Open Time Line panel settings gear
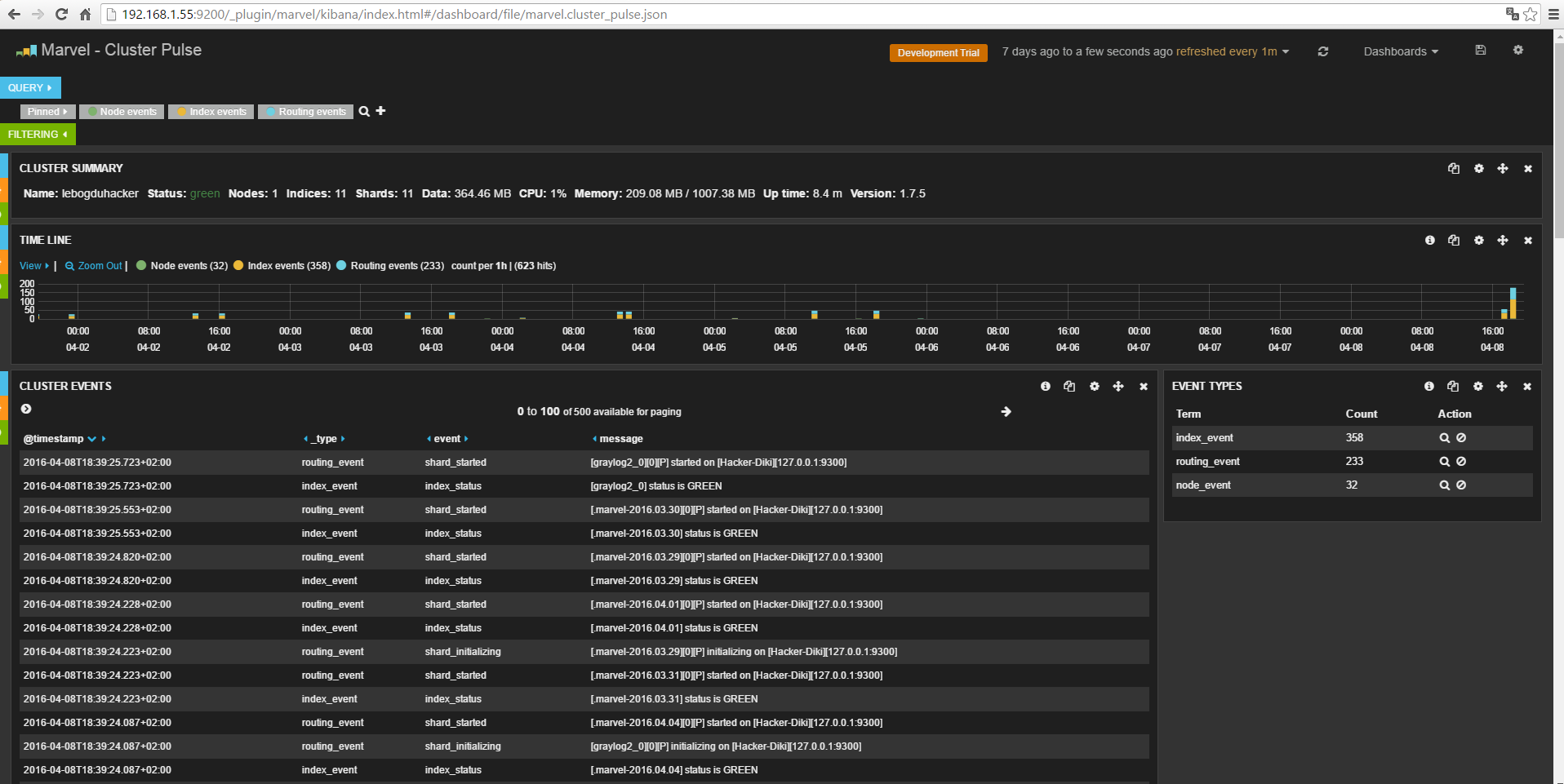This screenshot has height=784, width=1564. tap(1478, 240)
